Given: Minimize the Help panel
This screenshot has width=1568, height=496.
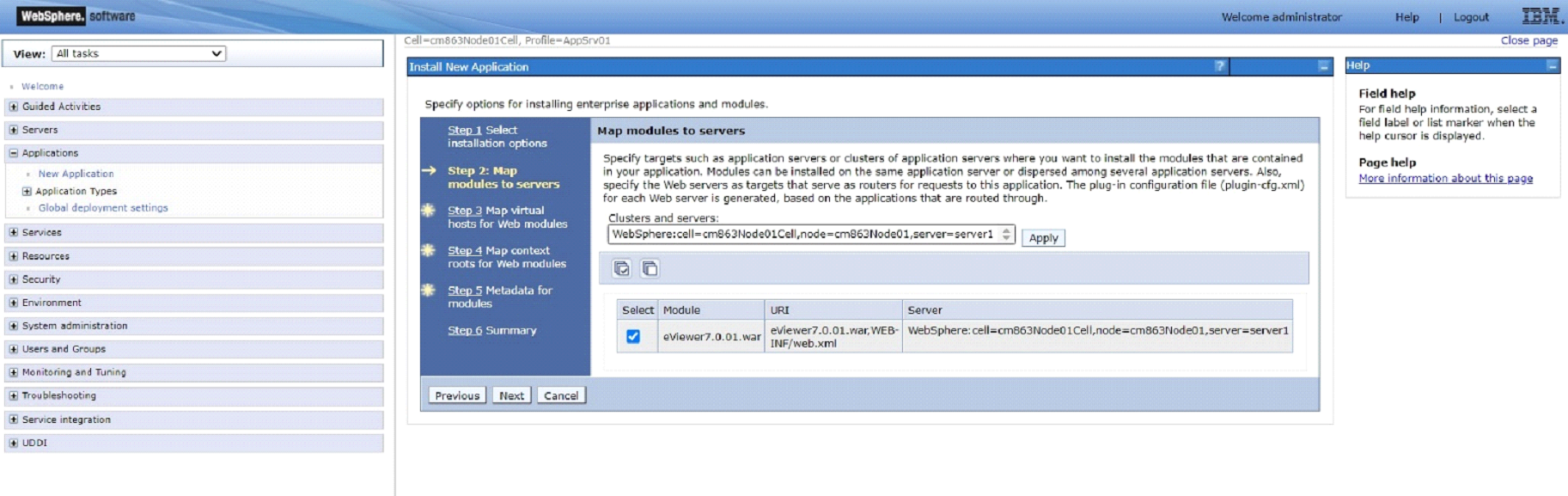Looking at the screenshot, I should point(1552,65).
